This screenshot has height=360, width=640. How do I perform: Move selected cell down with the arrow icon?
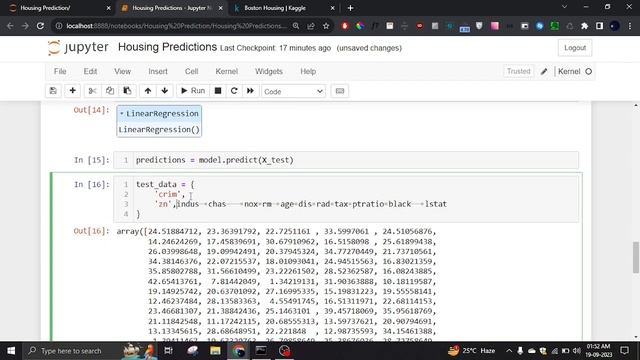(164, 91)
